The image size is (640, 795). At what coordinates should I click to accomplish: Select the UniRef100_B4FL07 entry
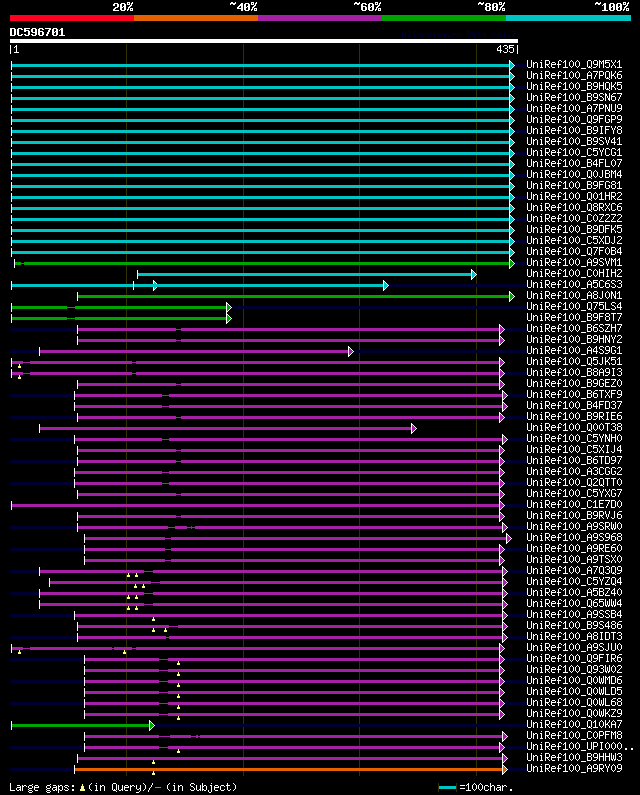574,163
